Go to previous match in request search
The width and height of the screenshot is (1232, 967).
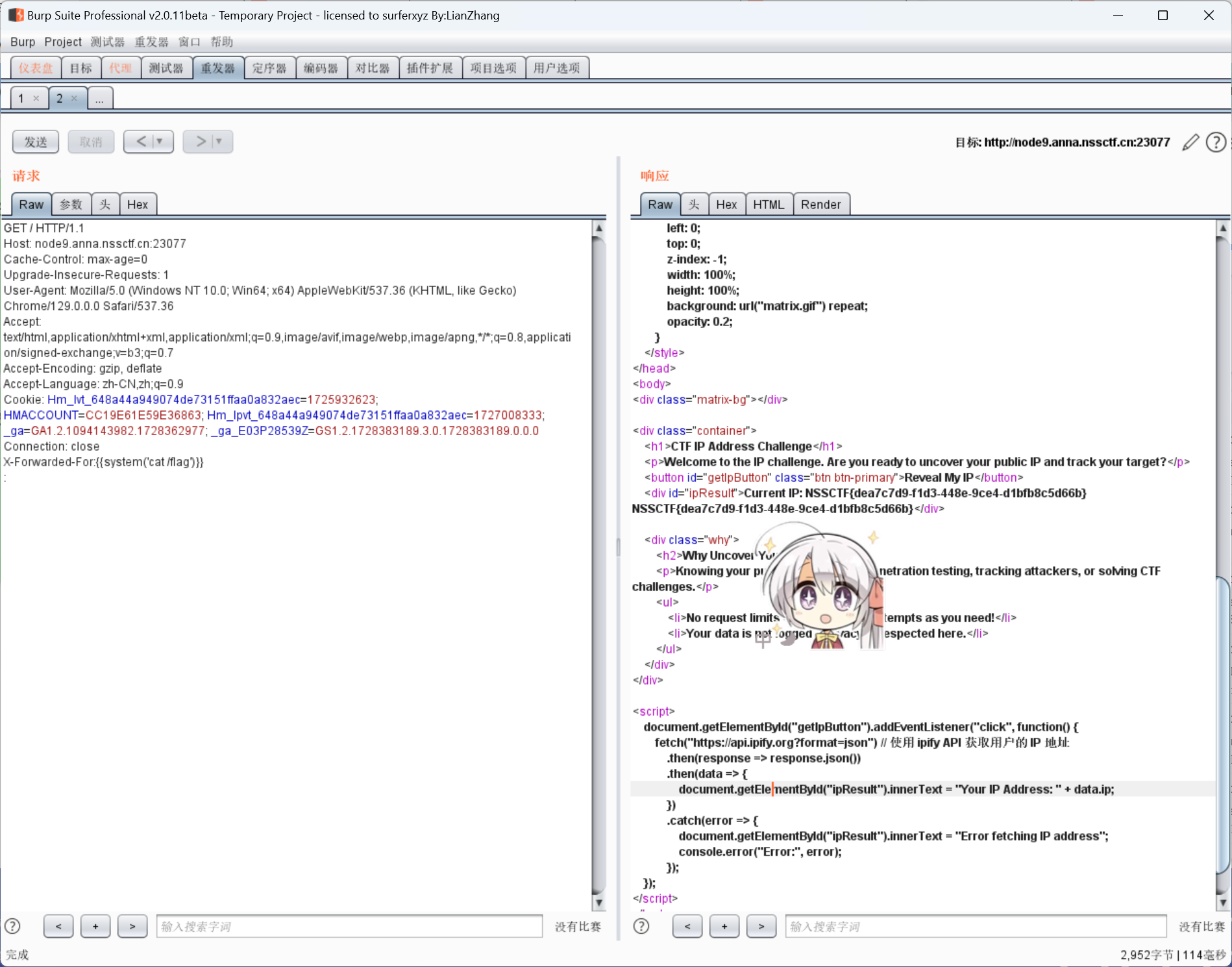pyautogui.click(x=58, y=927)
